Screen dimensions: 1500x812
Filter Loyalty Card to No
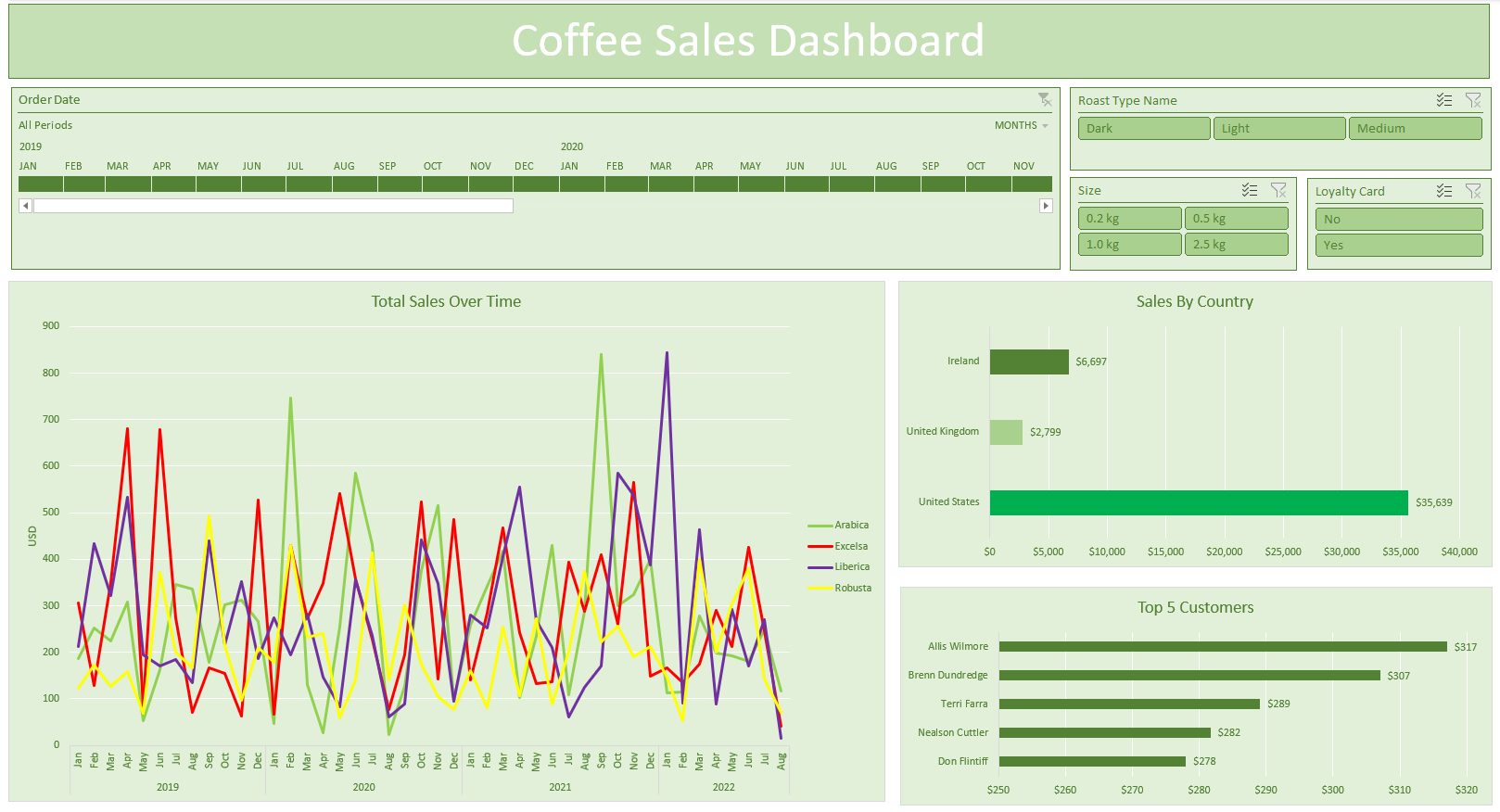click(x=1399, y=219)
